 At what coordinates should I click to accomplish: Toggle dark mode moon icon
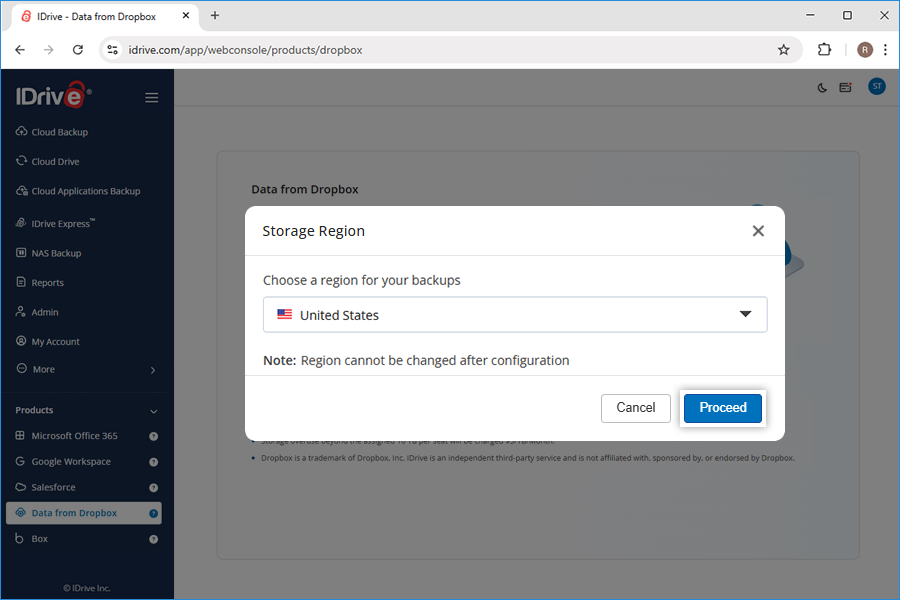(822, 88)
